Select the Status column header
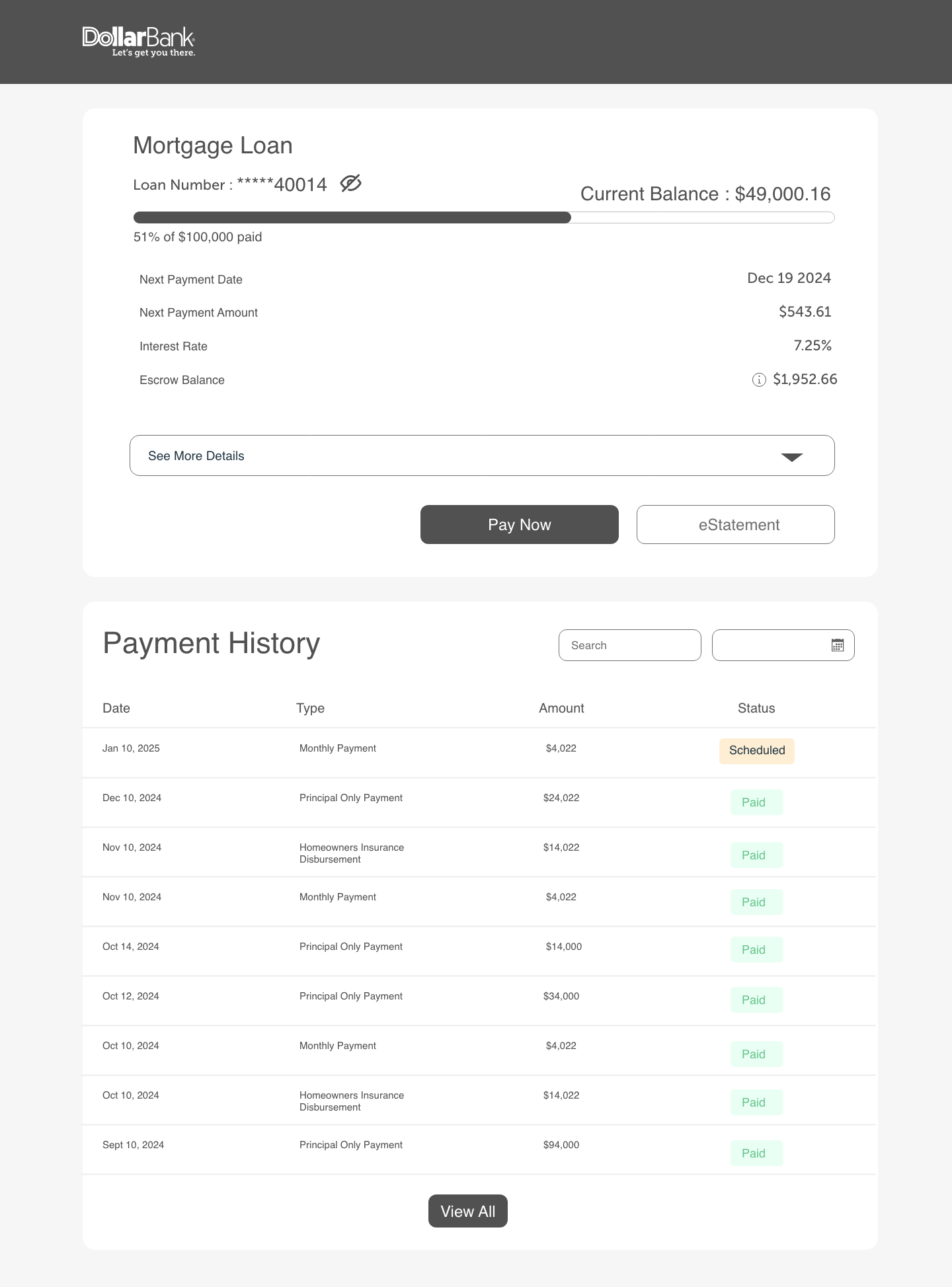952x1287 pixels. click(x=756, y=708)
